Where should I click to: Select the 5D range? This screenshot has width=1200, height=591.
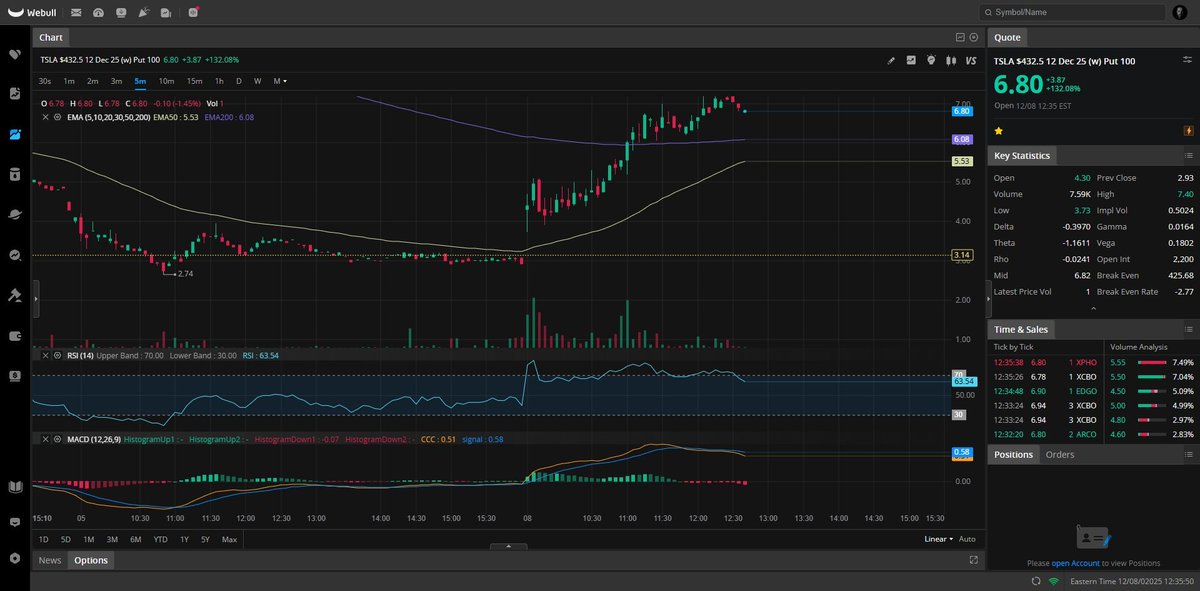pyautogui.click(x=66, y=539)
